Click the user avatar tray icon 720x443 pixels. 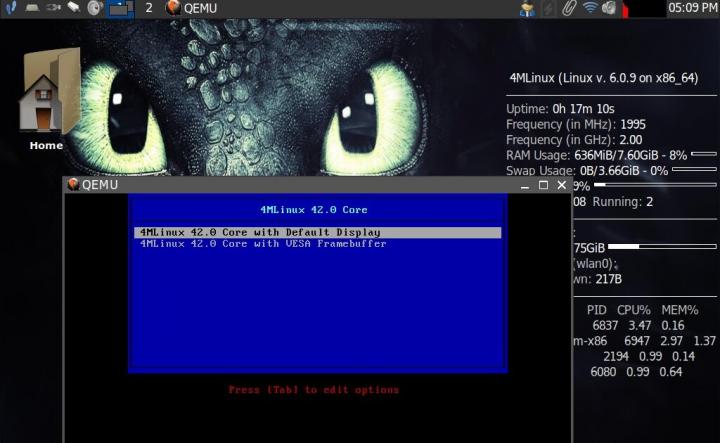coord(527,8)
